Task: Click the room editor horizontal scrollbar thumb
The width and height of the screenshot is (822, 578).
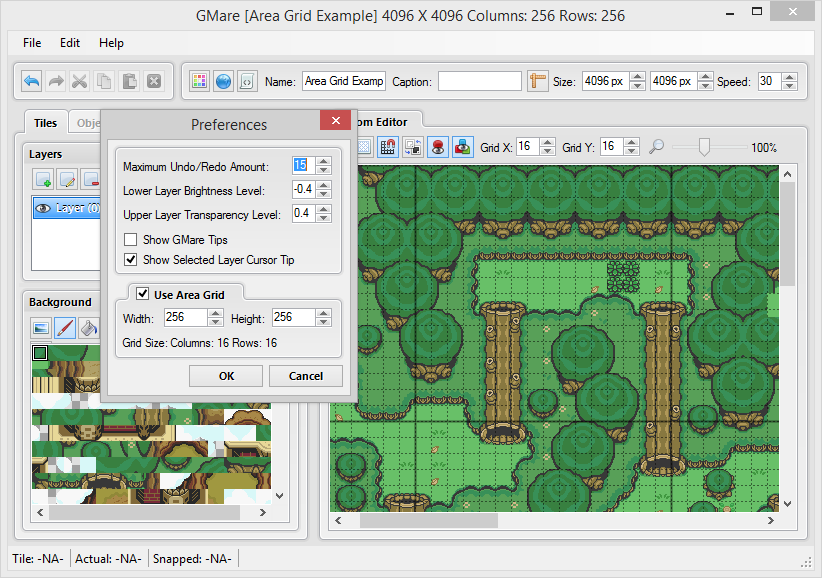Action: pos(429,520)
